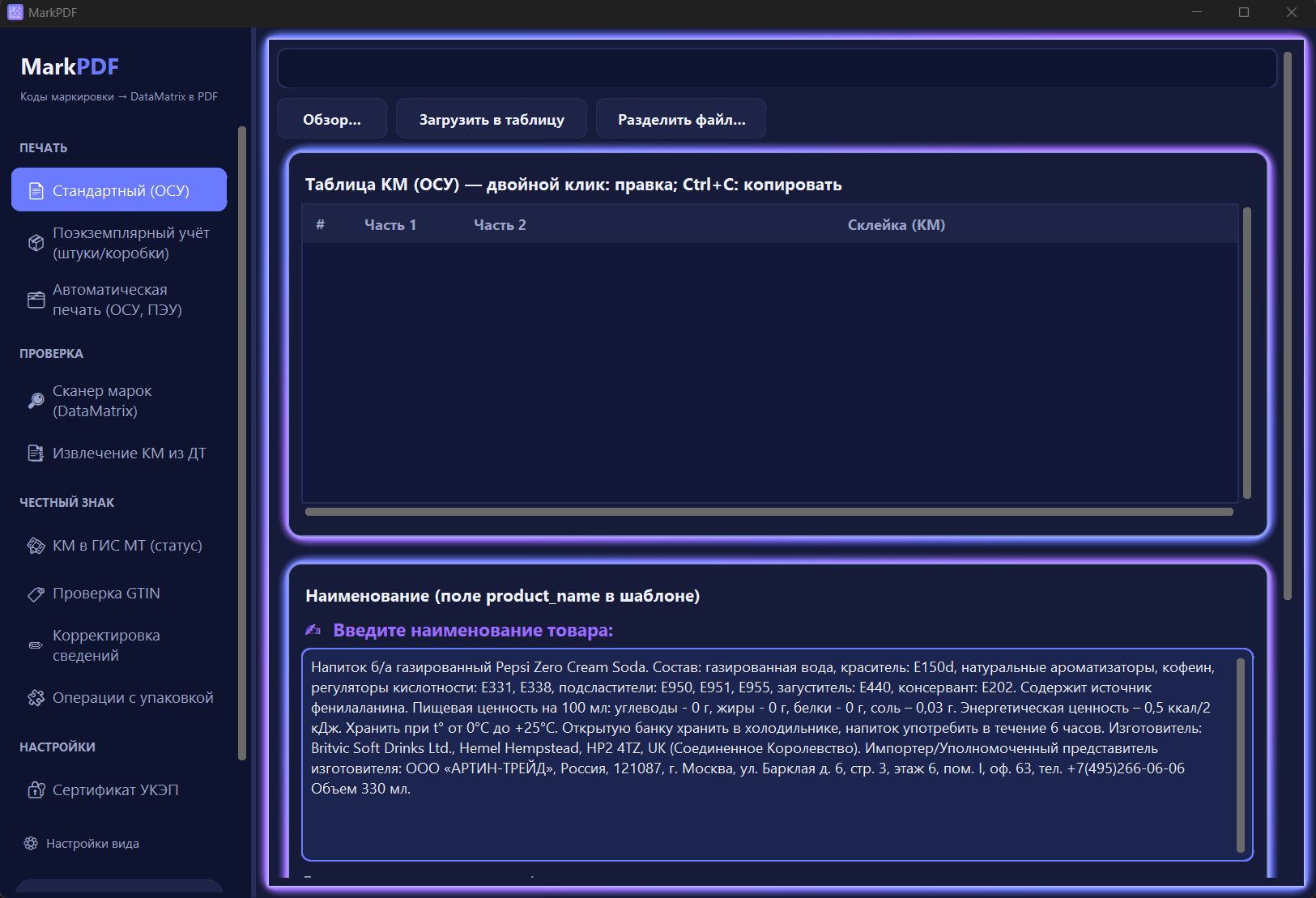The width and height of the screenshot is (1316, 898).
Task: Click the pencil icon near Введите наименование товара
Action: tap(313, 630)
